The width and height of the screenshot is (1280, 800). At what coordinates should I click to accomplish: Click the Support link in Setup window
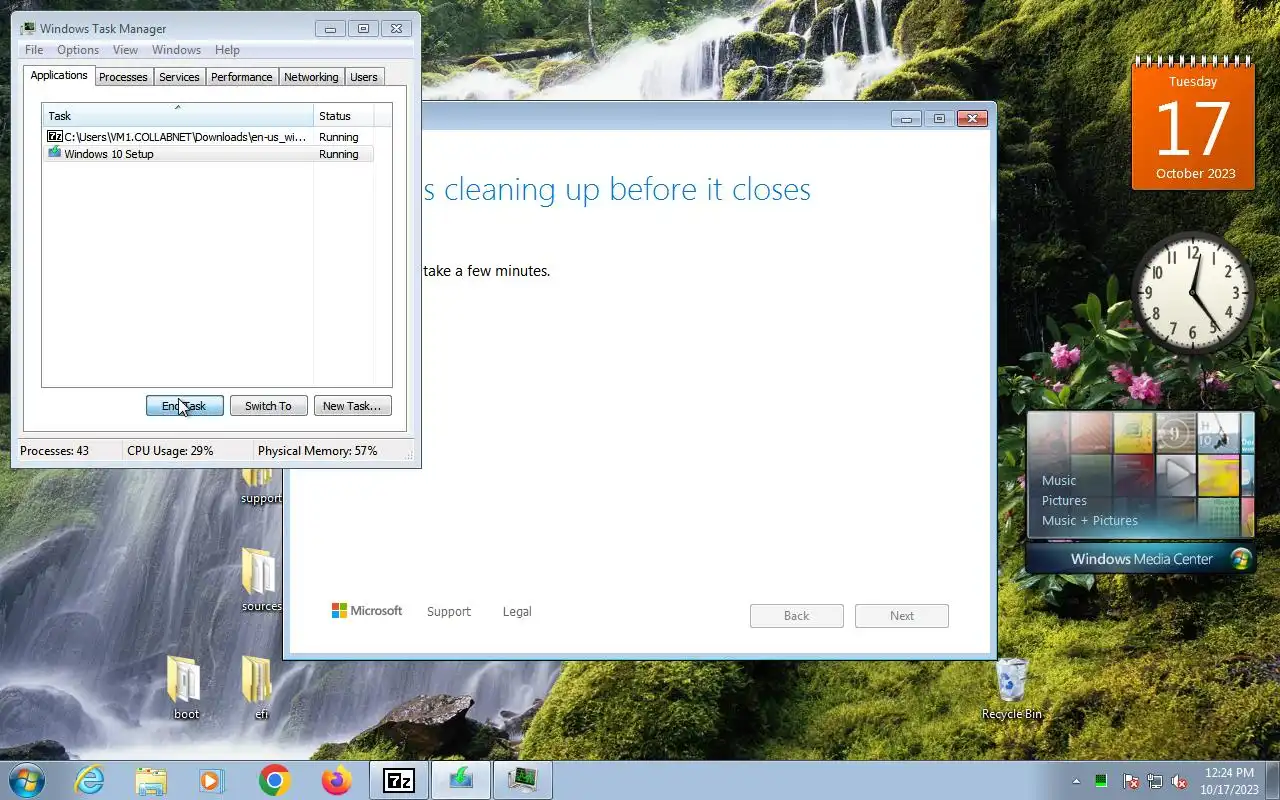[x=448, y=612]
